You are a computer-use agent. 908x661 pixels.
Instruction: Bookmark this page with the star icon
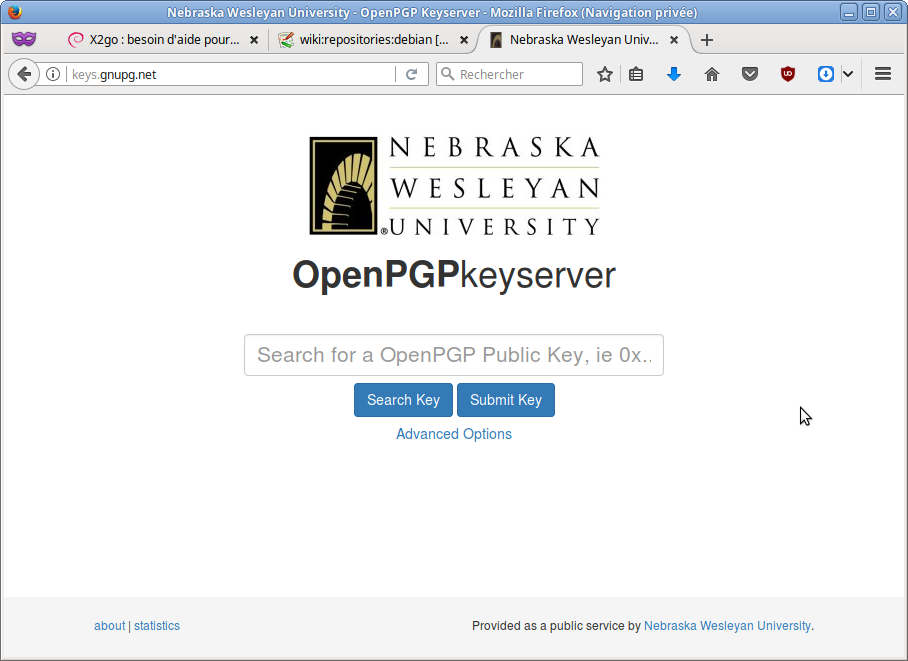605,74
